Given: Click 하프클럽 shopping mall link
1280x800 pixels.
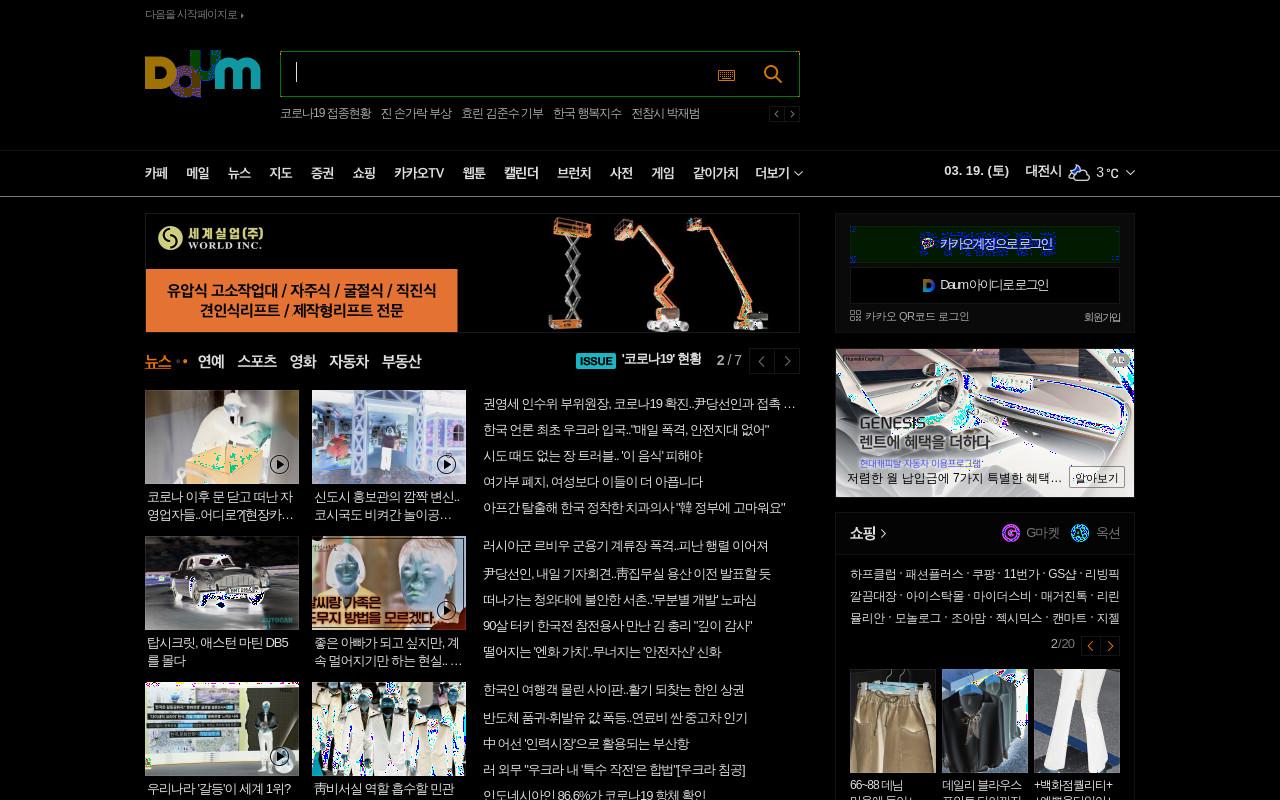Looking at the screenshot, I should pyautogui.click(x=873, y=574).
